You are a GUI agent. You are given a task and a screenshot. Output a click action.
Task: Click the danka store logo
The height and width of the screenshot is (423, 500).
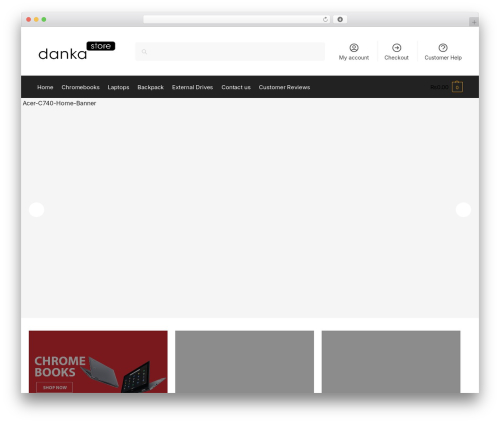coord(77,51)
